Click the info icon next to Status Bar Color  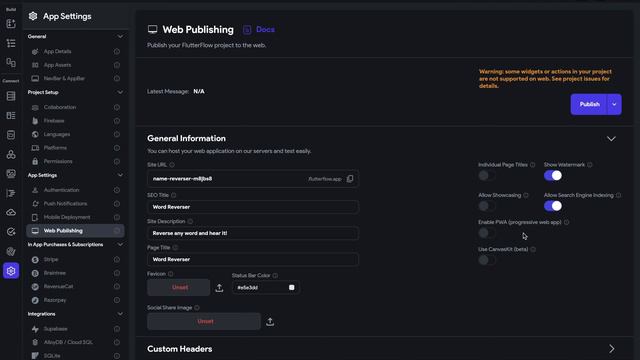point(275,276)
